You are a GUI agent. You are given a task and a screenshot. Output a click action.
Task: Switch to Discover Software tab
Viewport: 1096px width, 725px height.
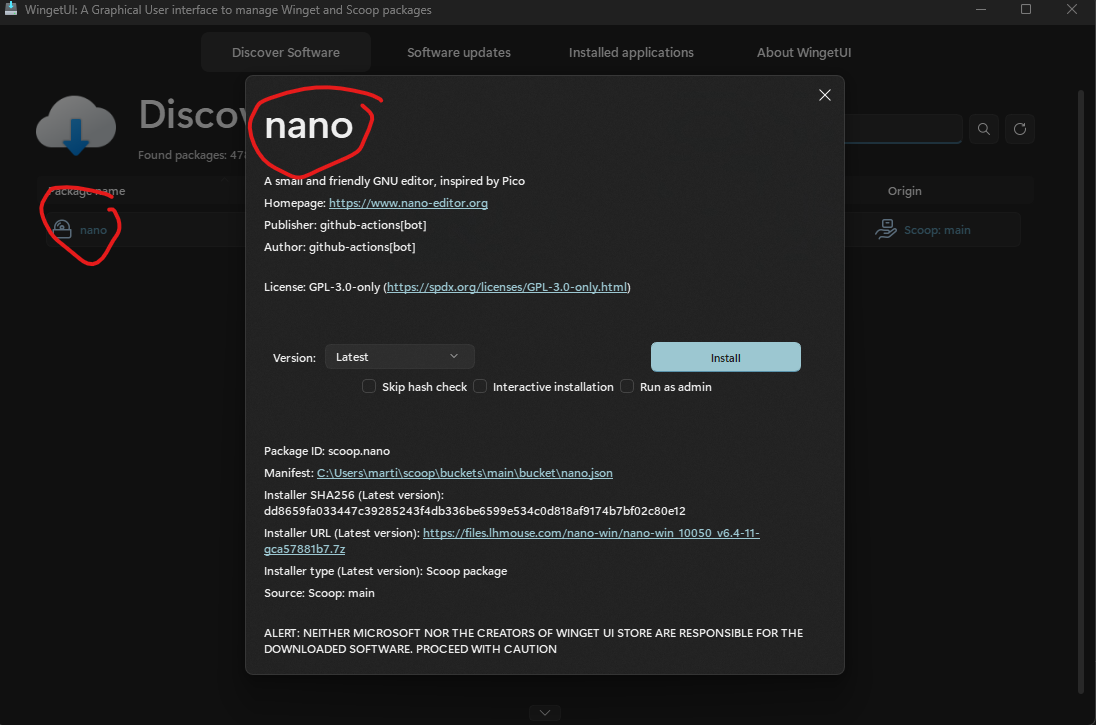coord(286,52)
